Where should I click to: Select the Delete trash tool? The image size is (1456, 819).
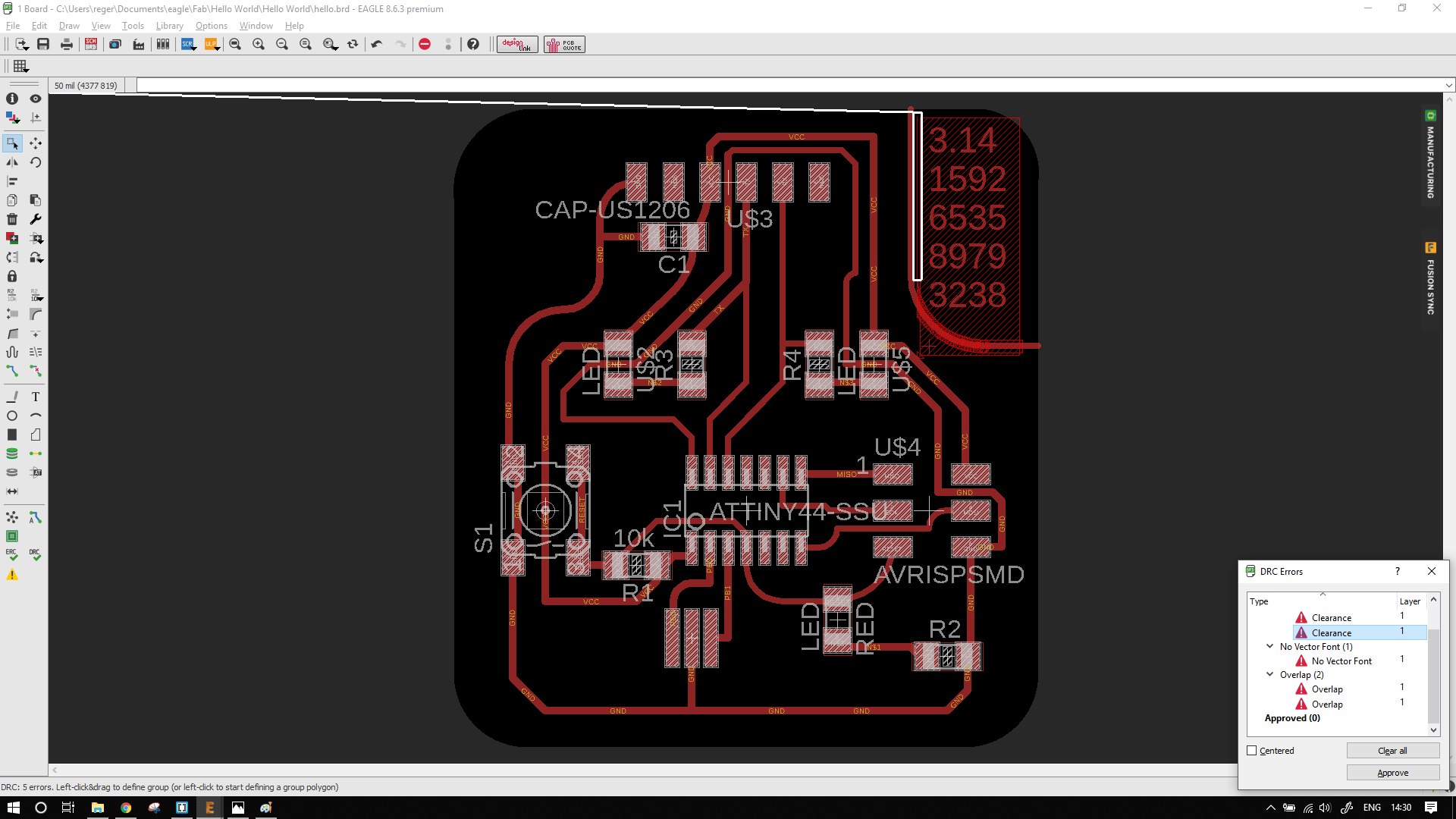pos(12,219)
